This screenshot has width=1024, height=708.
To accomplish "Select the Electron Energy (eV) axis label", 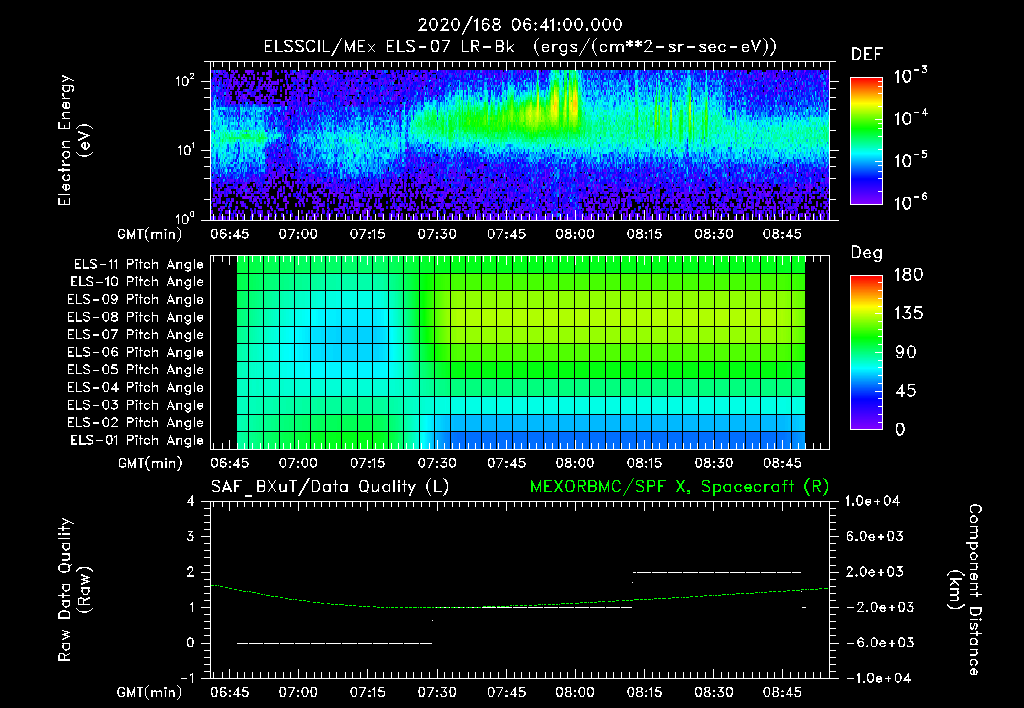I will pos(74,140).
